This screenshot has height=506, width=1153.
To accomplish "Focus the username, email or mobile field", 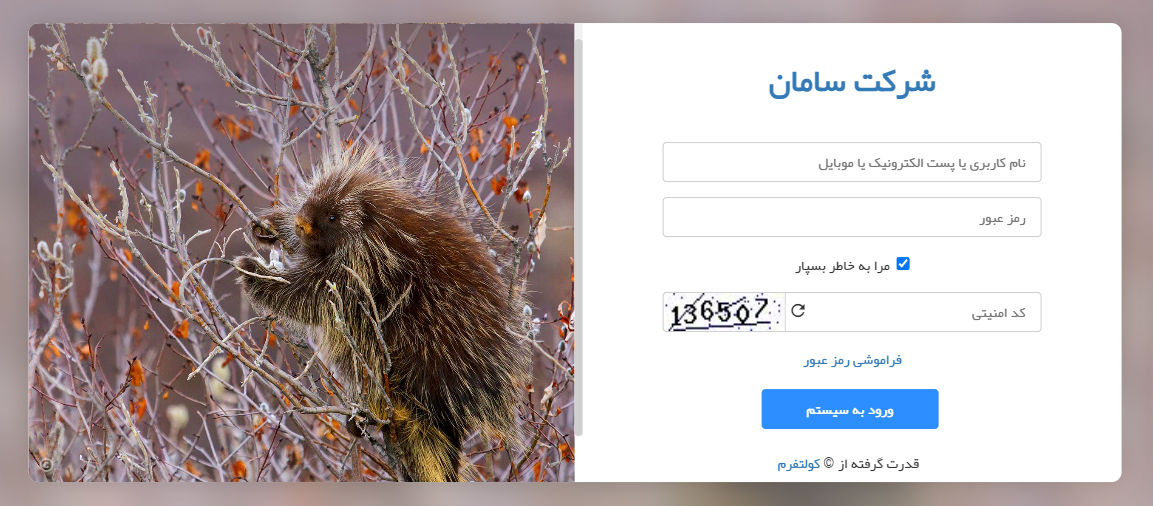I will [x=852, y=162].
